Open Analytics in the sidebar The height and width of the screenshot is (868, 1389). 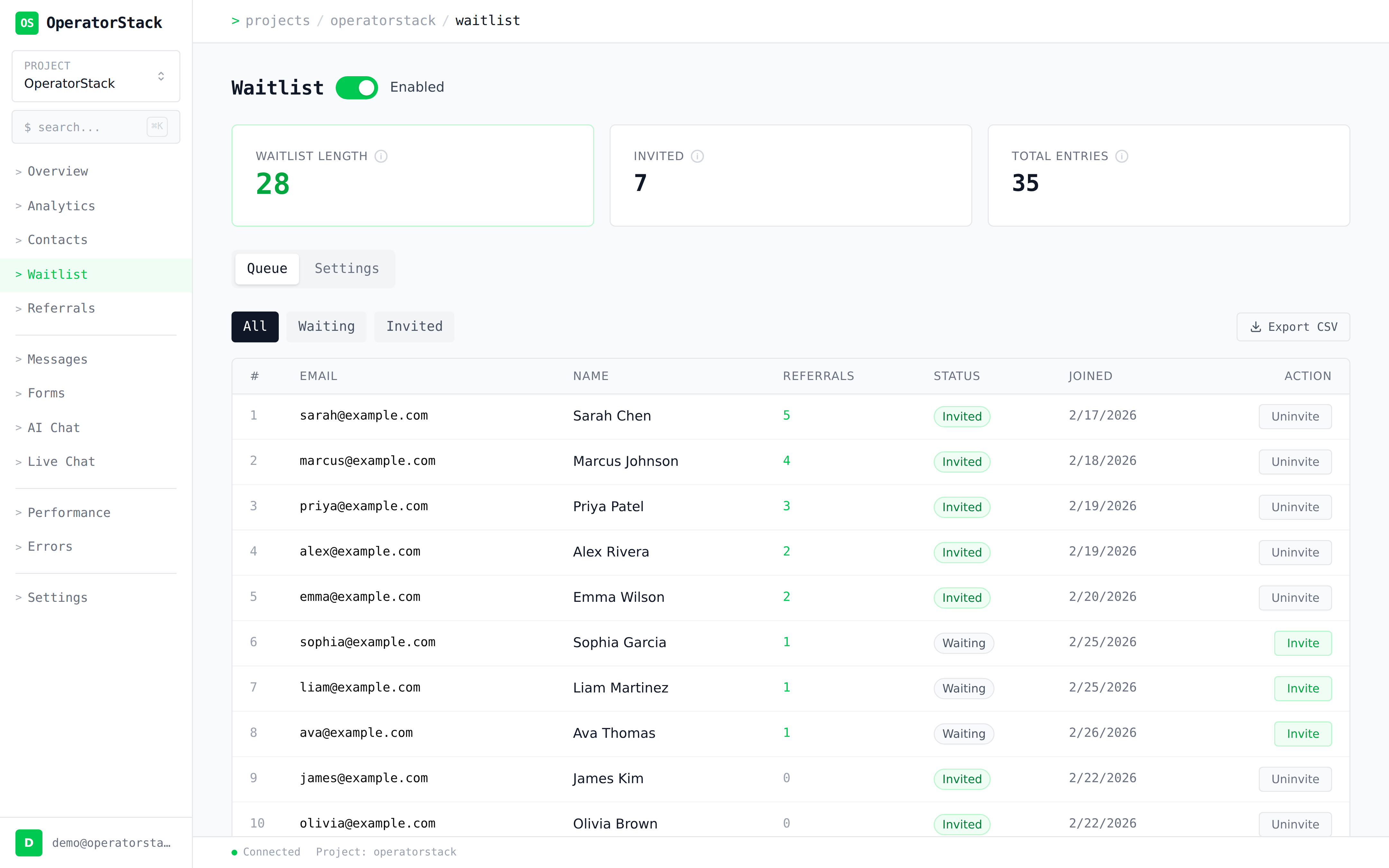tap(61, 205)
